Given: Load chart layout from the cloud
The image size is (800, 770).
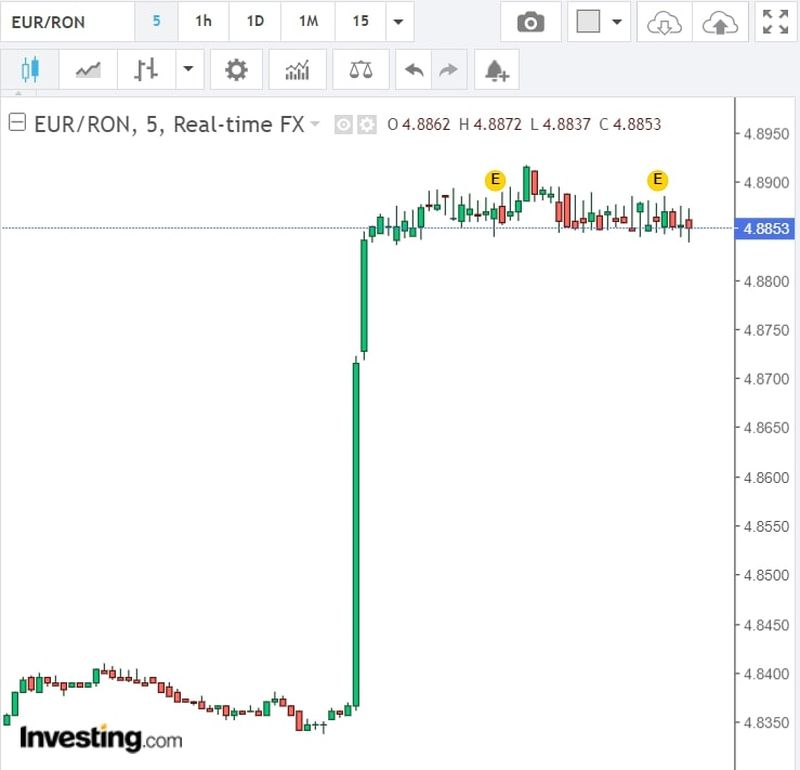Looking at the screenshot, I should coord(664,22).
